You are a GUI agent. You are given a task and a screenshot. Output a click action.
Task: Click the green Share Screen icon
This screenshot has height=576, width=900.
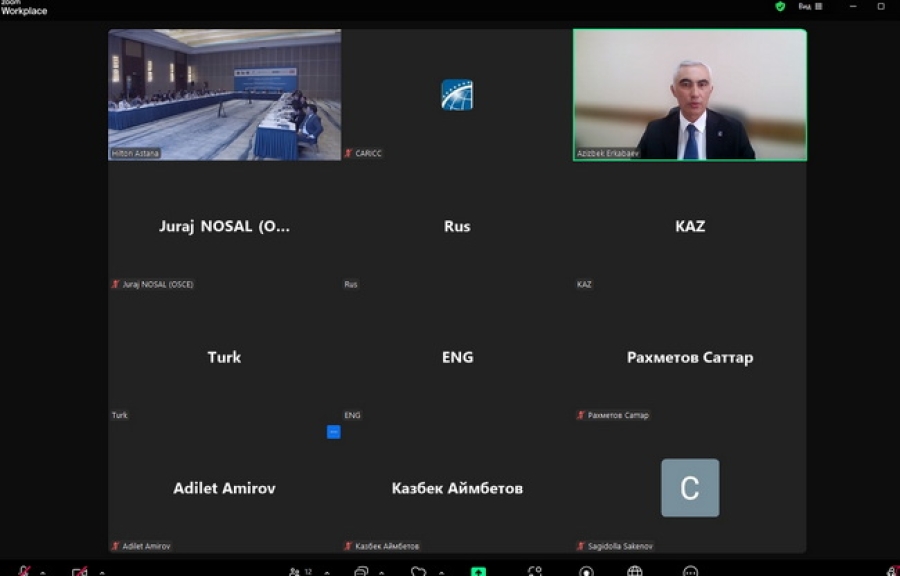(x=479, y=571)
